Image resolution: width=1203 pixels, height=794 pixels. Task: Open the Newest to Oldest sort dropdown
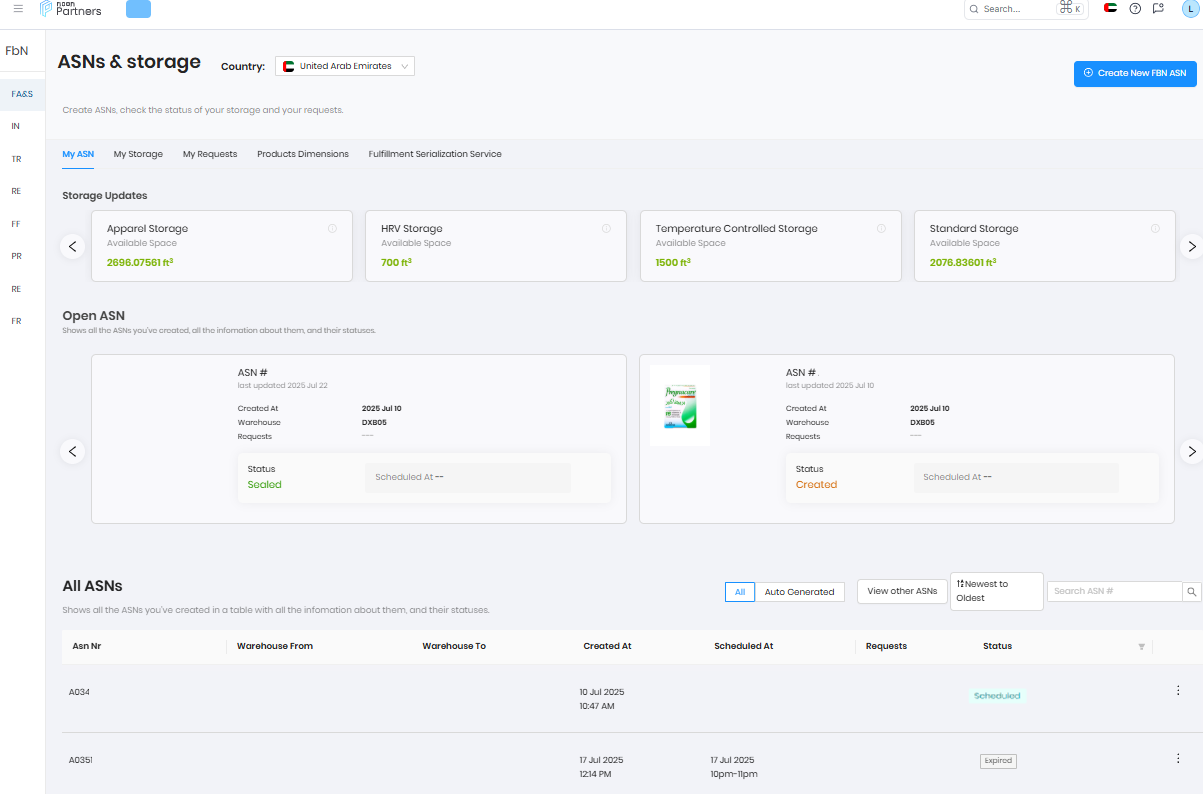point(996,591)
